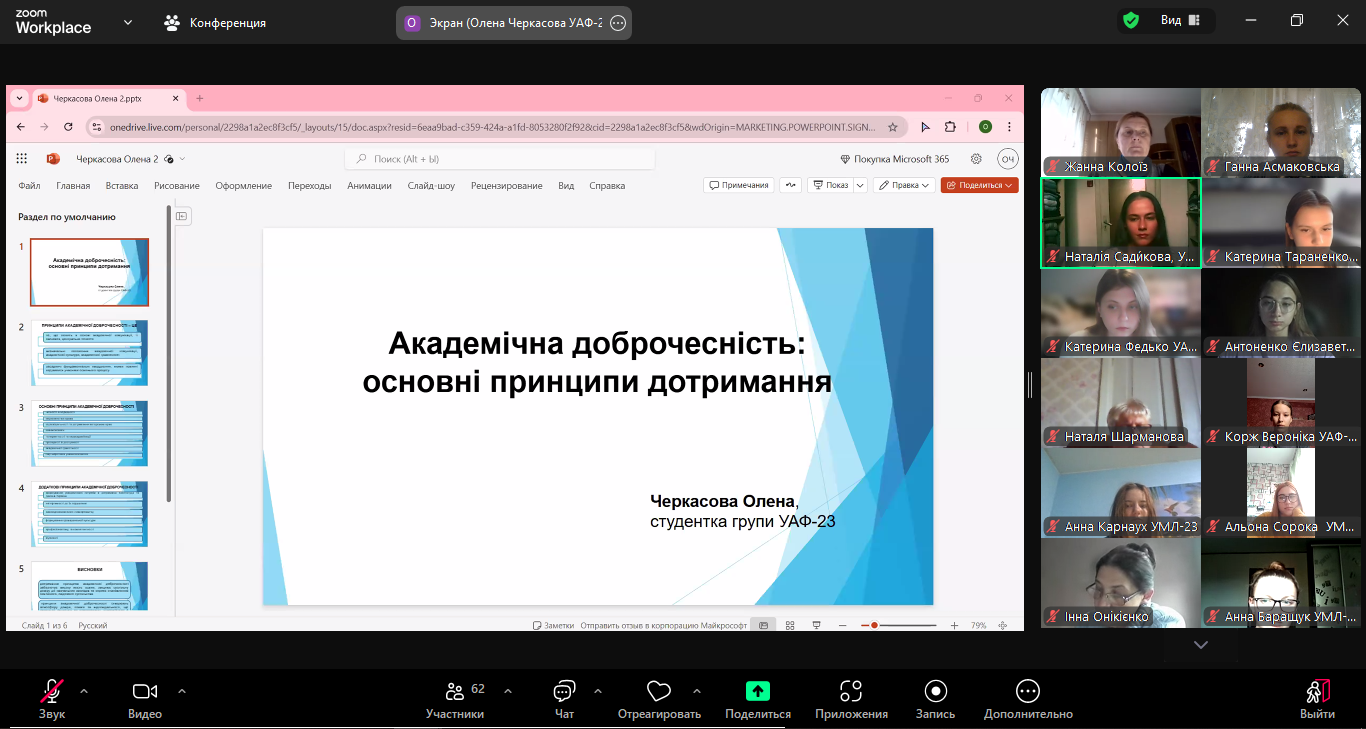The width and height of the screenshot is (1366, 729).
Task: Unmute microphone with Звук button
Action: [52, 699]
